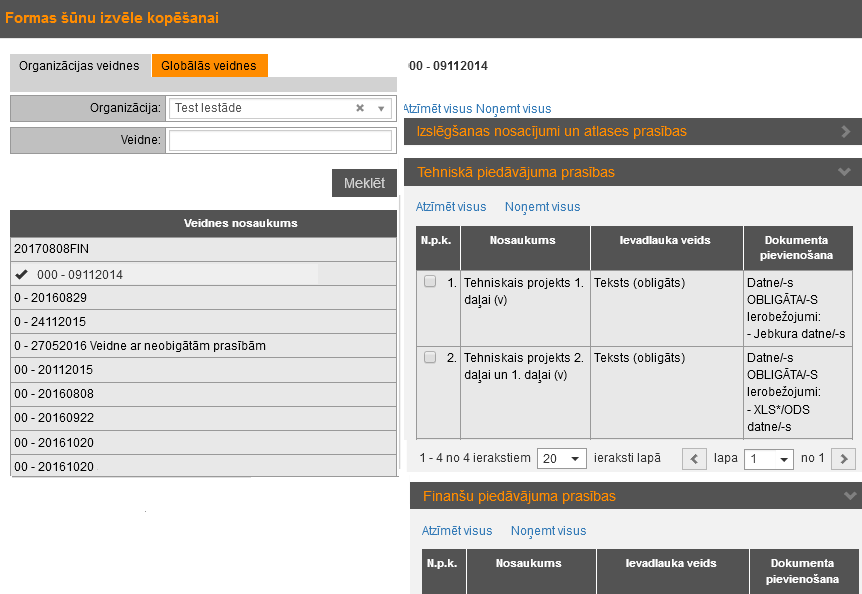Focus the Veidne text input field

pos(280,140)
